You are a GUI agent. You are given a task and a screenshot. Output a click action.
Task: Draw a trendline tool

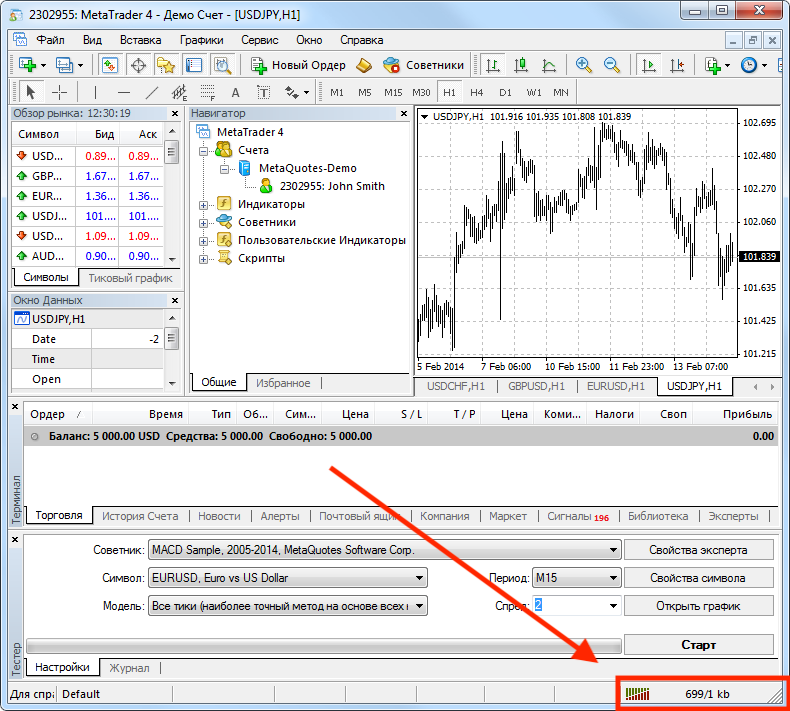(x=152, y=92)
